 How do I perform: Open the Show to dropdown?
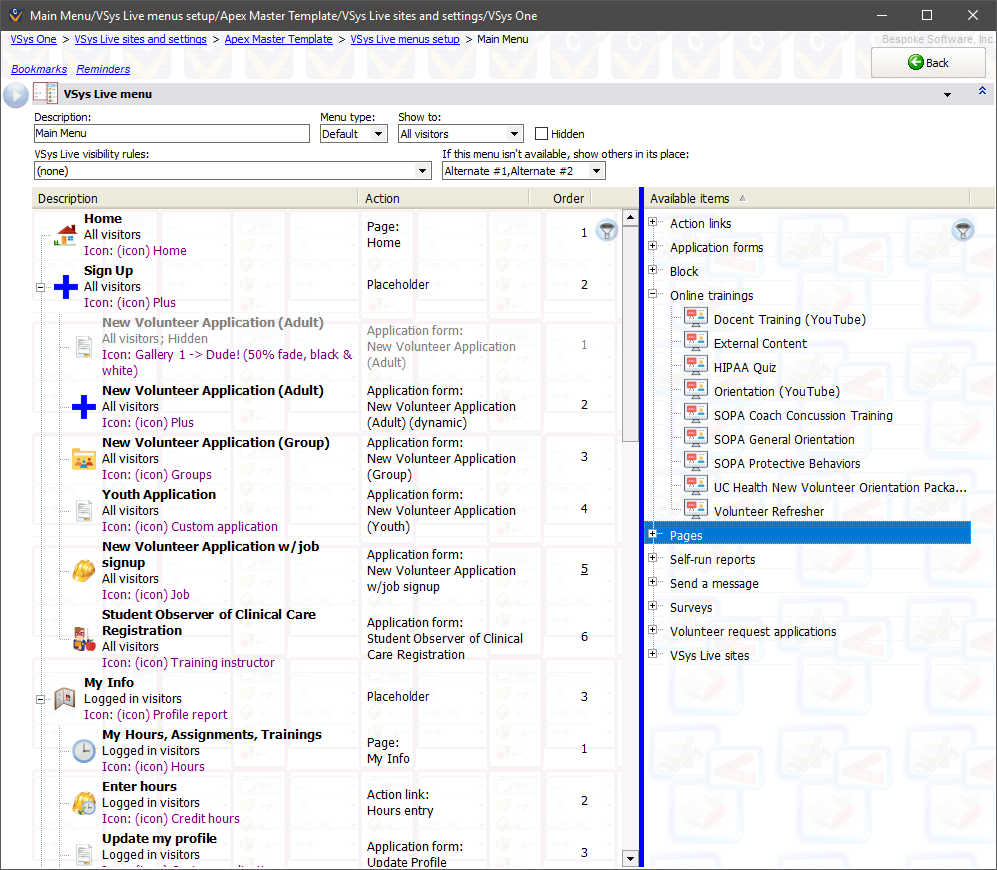[514, 134]
